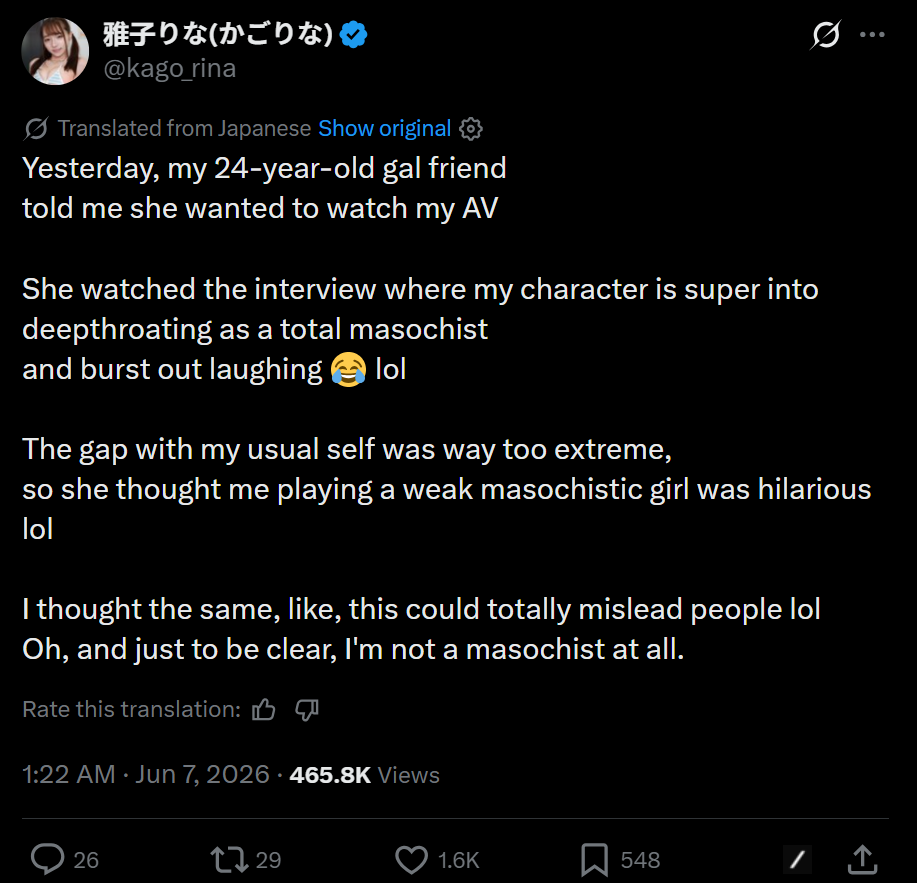Bookmark this post
This screenshot has width=917, height=883.
coord(594,860)
